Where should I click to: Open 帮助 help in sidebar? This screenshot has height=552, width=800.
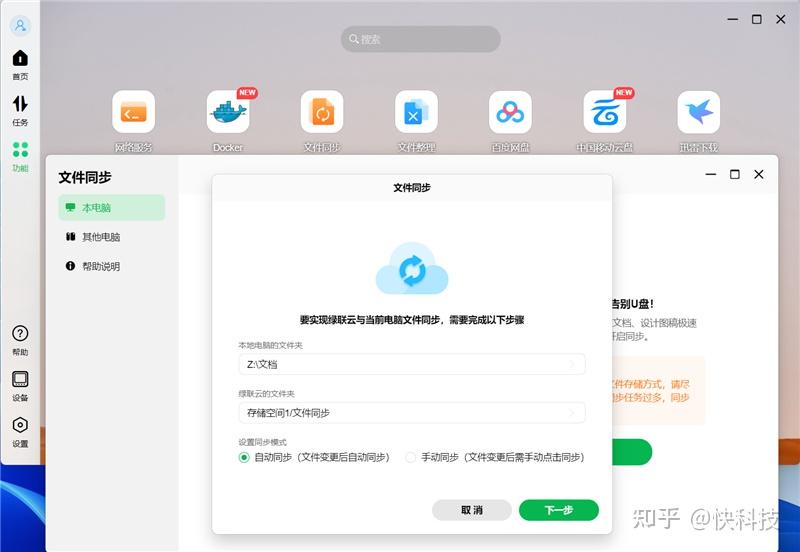(20, 340)
